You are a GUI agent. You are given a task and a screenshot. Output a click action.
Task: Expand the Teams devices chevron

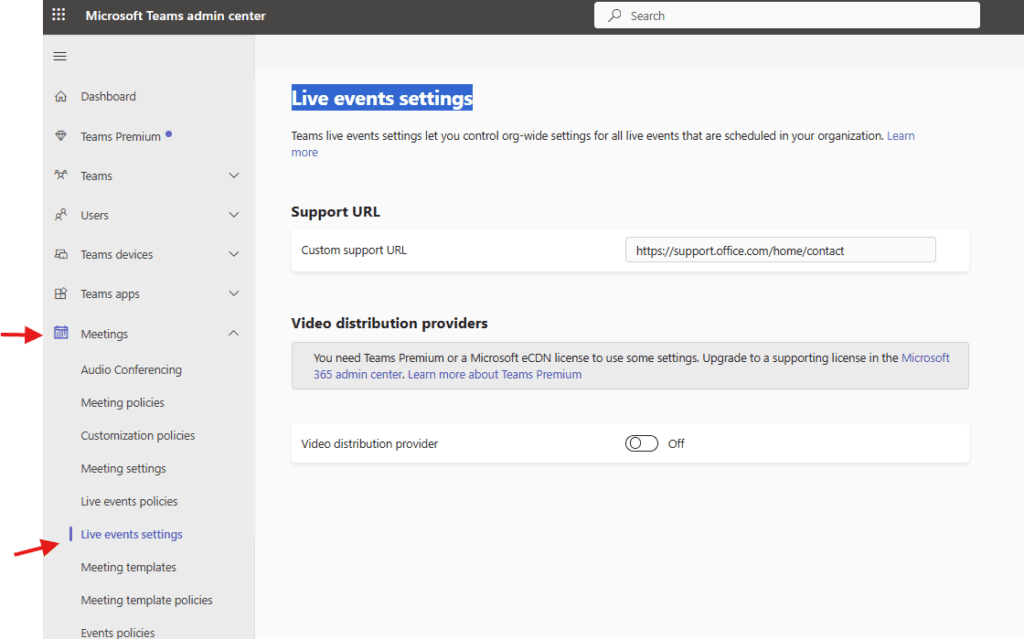pyautogui.click(x=234, y=255)
